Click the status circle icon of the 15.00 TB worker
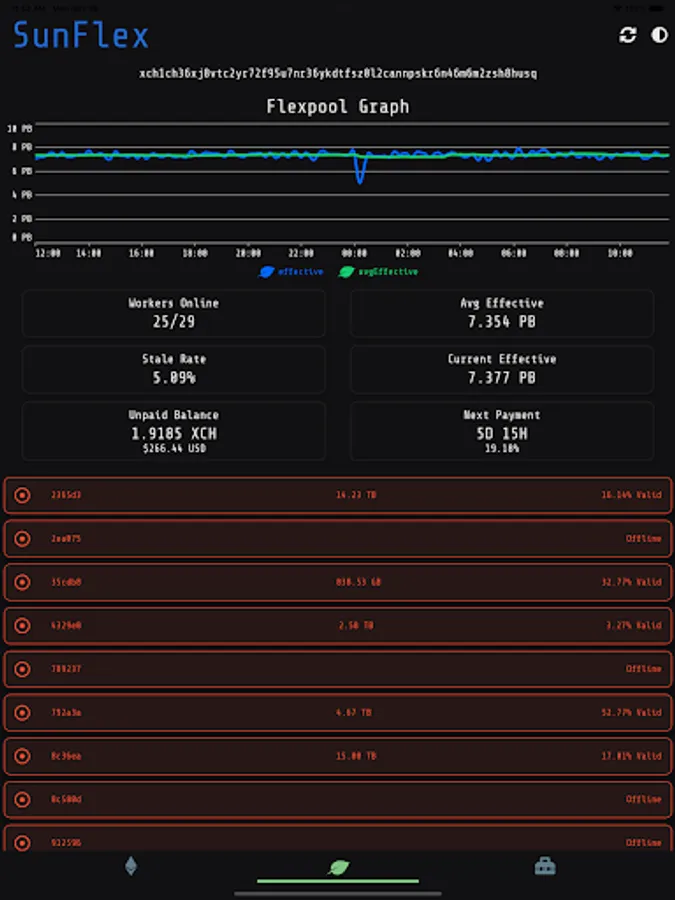675x900 pixels. coord(22,756)
